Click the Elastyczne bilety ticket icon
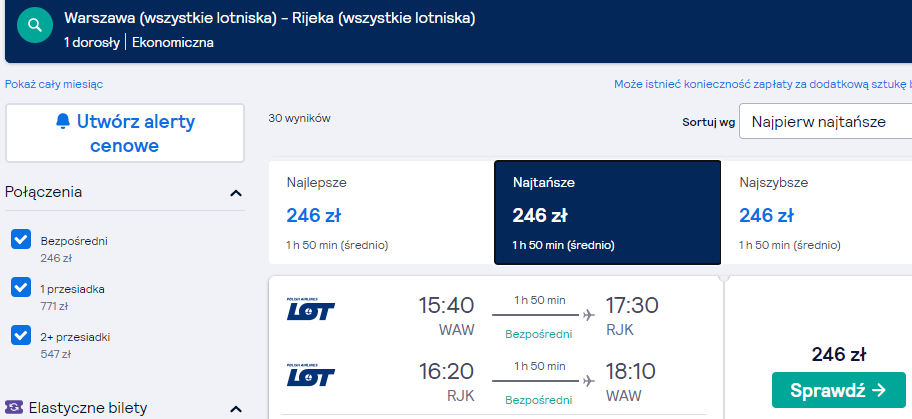Image resolution: width=912 pixels, height=419 pixels. (14, 408)
